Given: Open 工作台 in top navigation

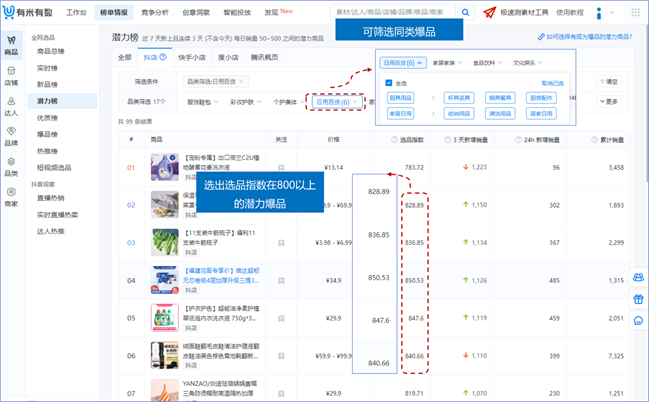Looking at the screenshot, I should pyautogui.click(x=77, y=12).
